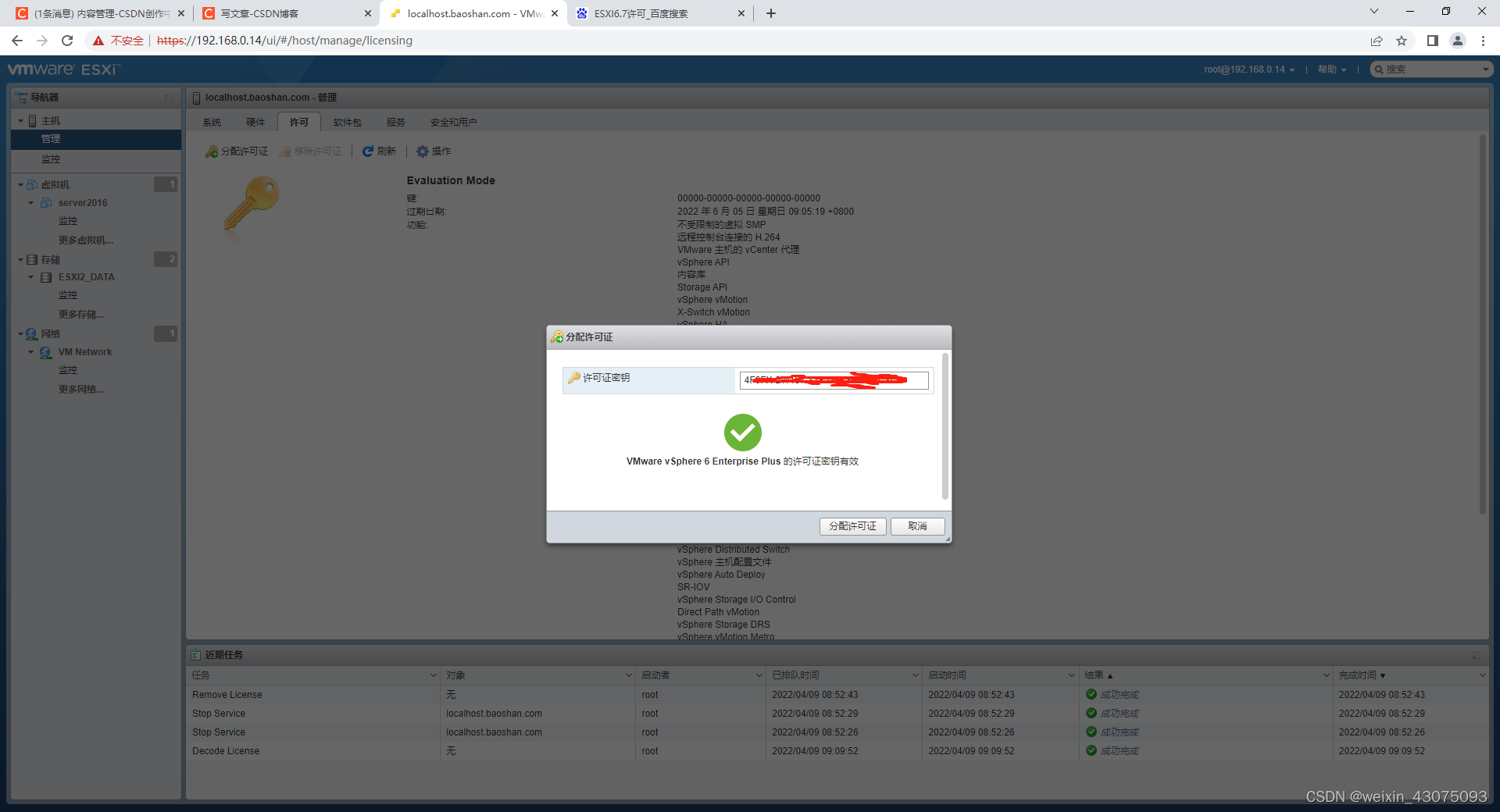The width and height of the screenshot is (1500, 812).
Task: Click the ESXI2_DATA datastore icon
Action: click(x=46, y=277)
